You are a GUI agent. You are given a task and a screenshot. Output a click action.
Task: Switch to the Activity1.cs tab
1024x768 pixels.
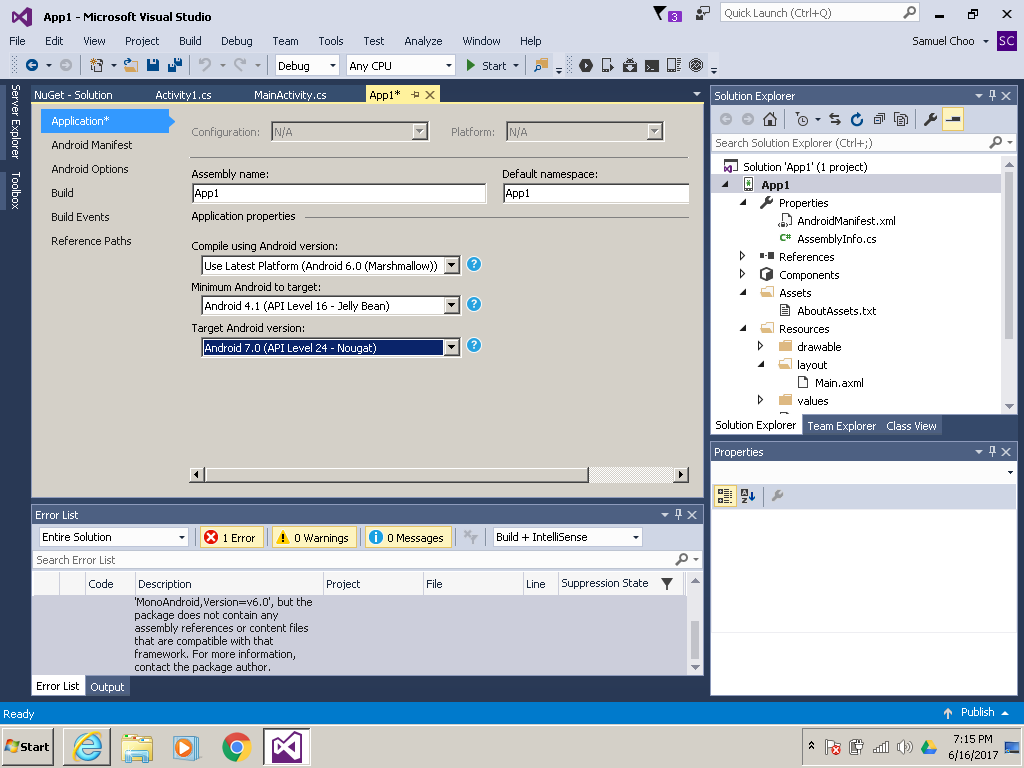click(x=184, y=95)
